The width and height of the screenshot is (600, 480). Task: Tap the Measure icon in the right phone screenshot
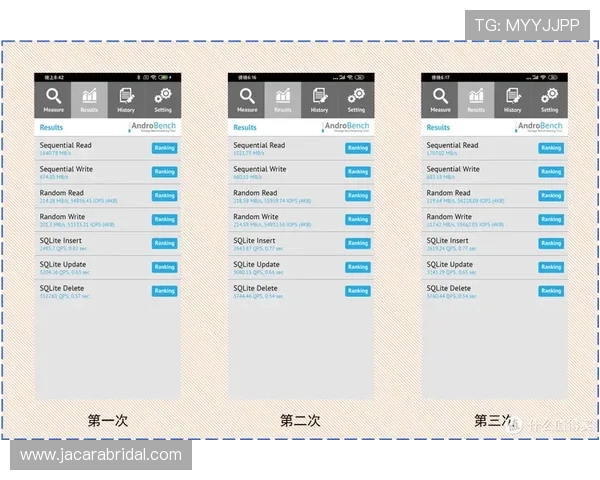tap(440, 99)
